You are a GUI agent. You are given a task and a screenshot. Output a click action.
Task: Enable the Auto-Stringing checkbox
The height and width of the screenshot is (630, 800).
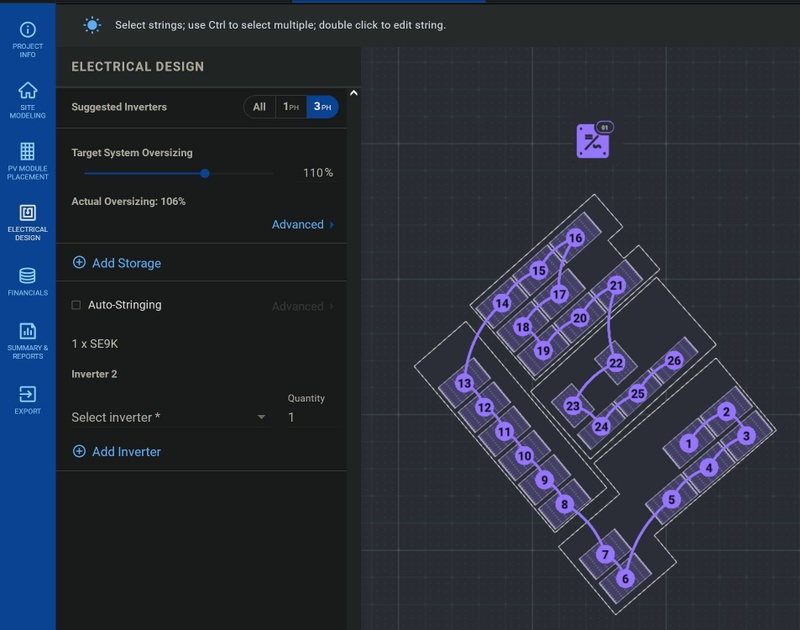tap(76, 305)
